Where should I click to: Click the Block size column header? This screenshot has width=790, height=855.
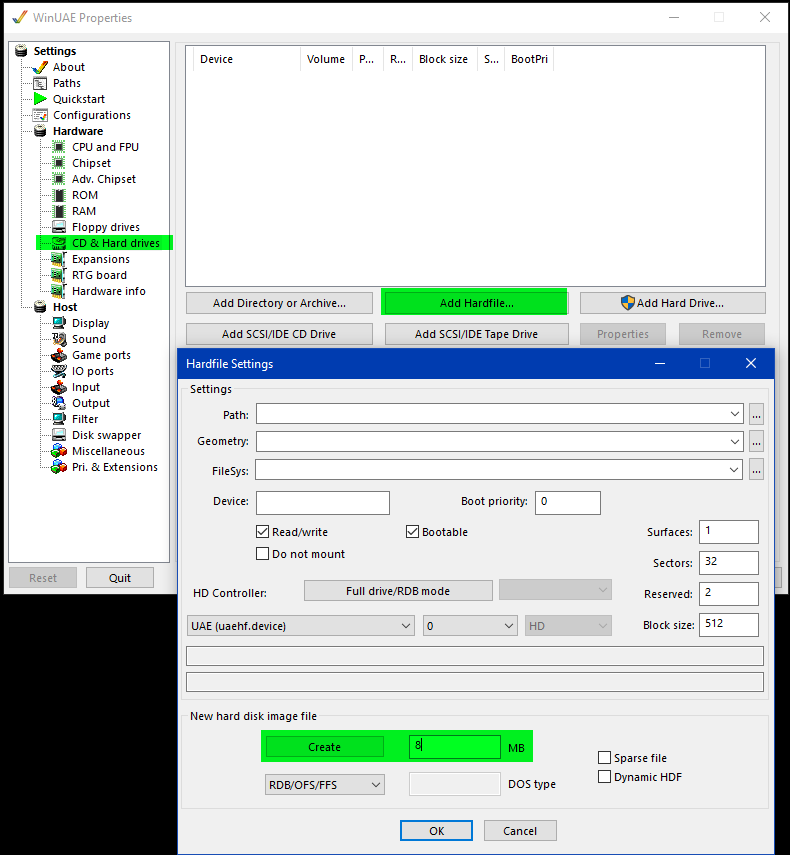pyautogui.click(x=443, y=59)
